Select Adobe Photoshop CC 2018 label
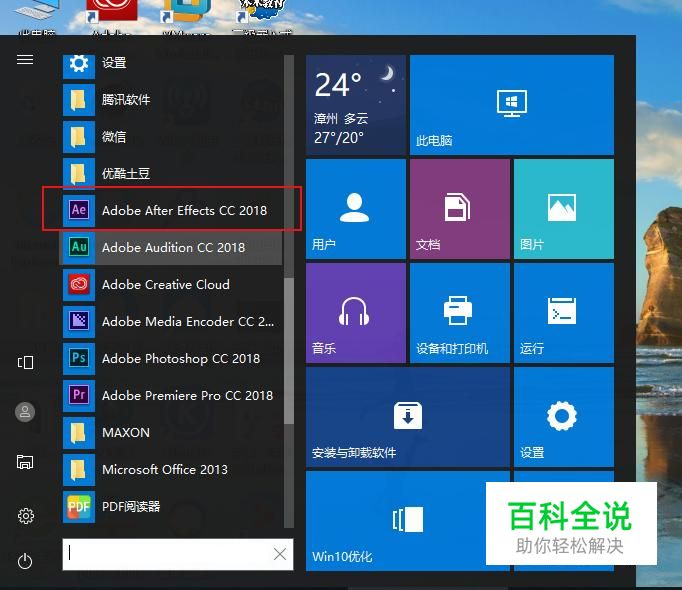Image resolution: width=682 pixels, height=590 pixels. [181, 359]
